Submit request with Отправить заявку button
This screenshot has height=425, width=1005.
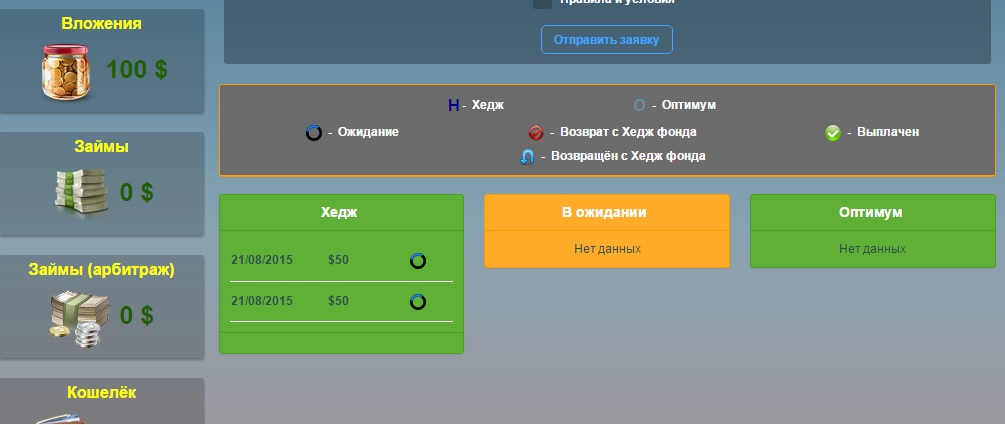606,40
